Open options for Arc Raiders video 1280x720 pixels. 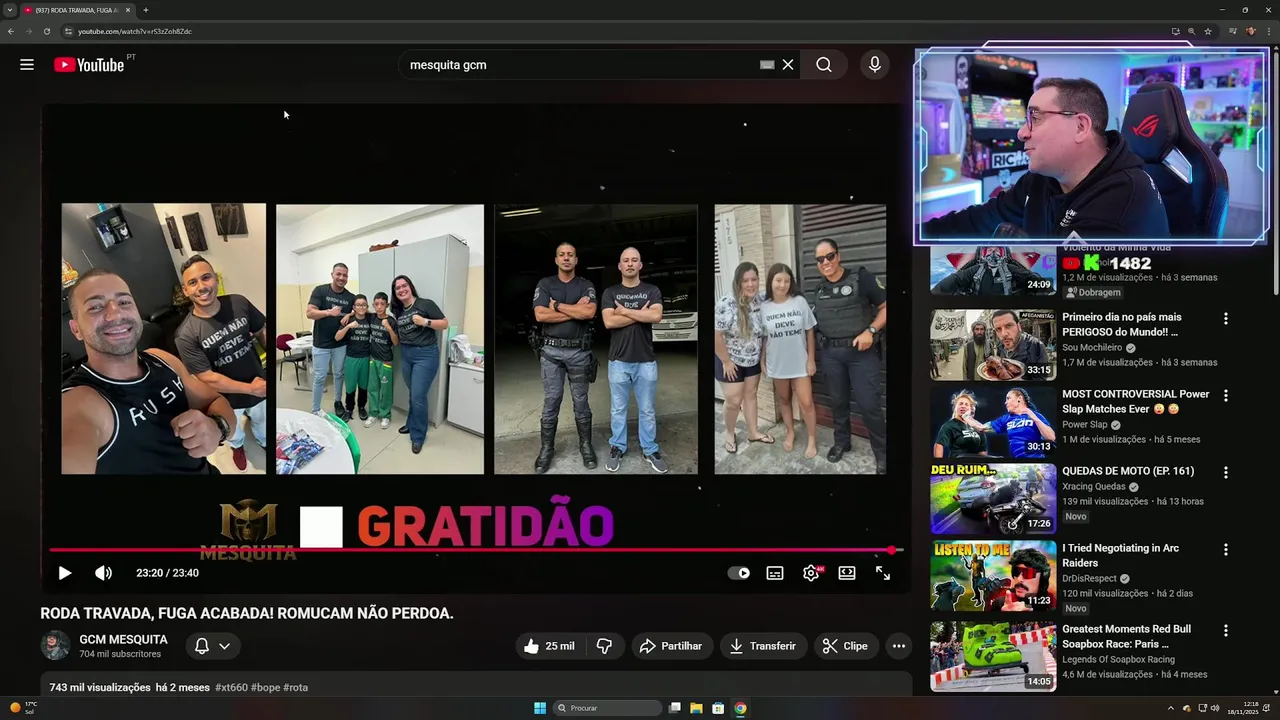coord(1225,550)
